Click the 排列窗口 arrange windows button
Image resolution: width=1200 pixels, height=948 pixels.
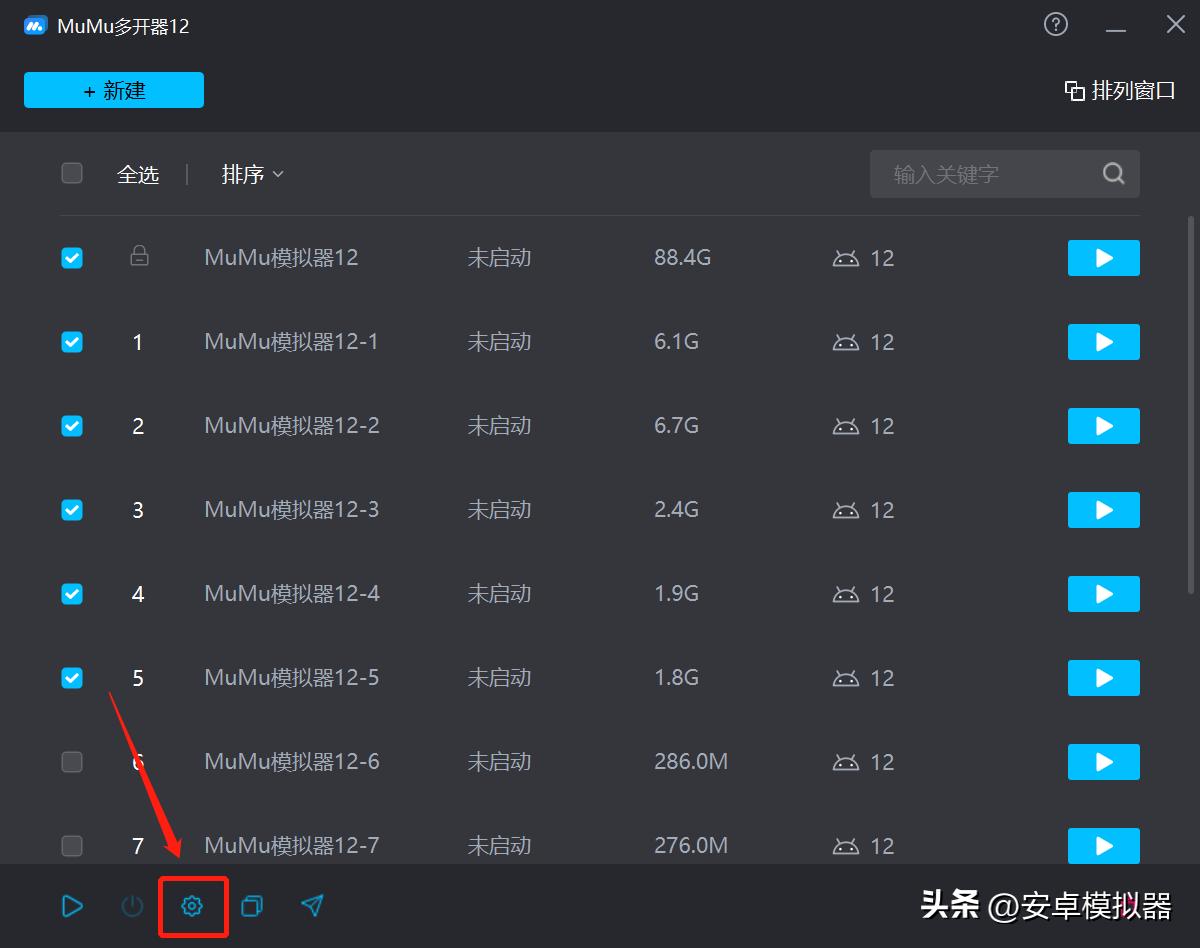coord(1118,89)
